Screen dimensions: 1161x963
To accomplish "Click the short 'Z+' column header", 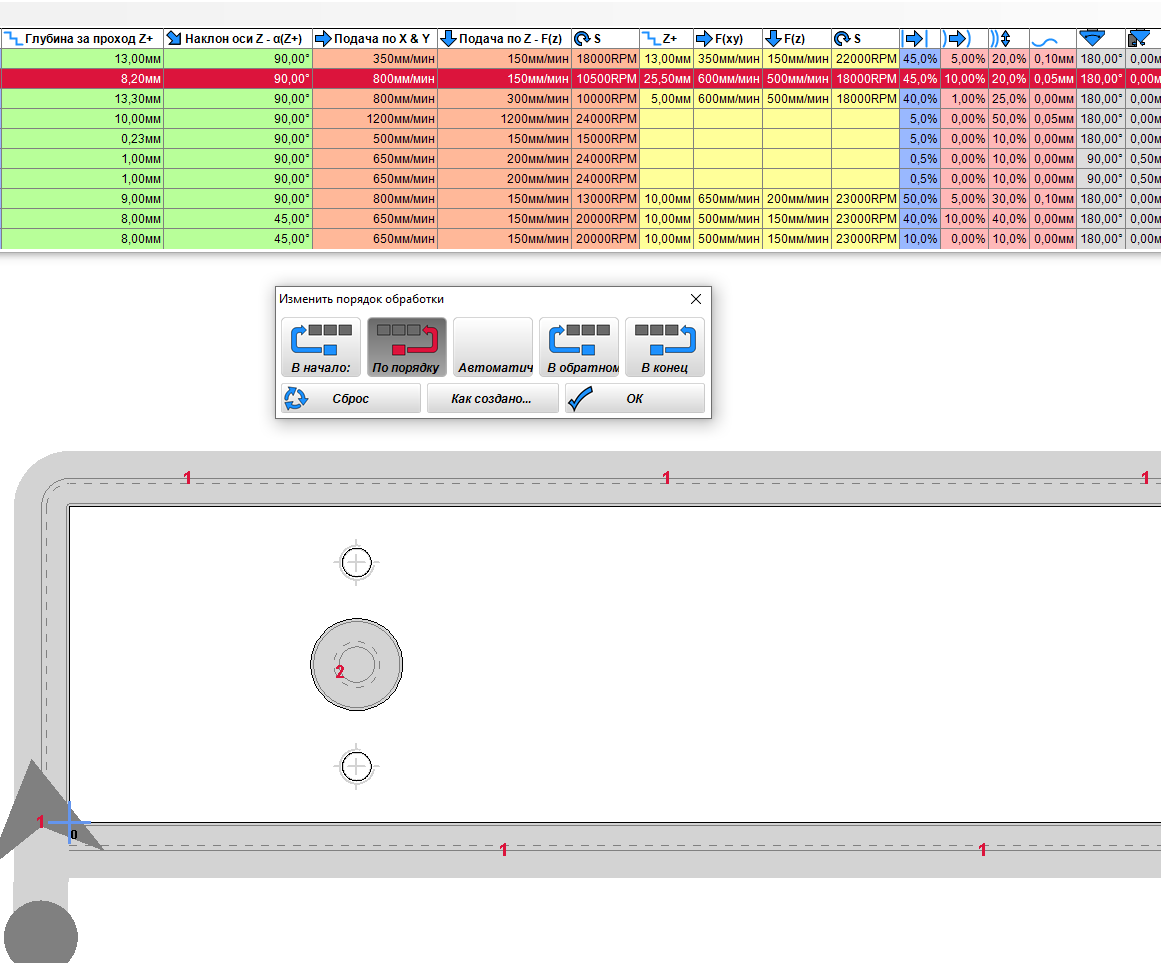I will point(666,38).
